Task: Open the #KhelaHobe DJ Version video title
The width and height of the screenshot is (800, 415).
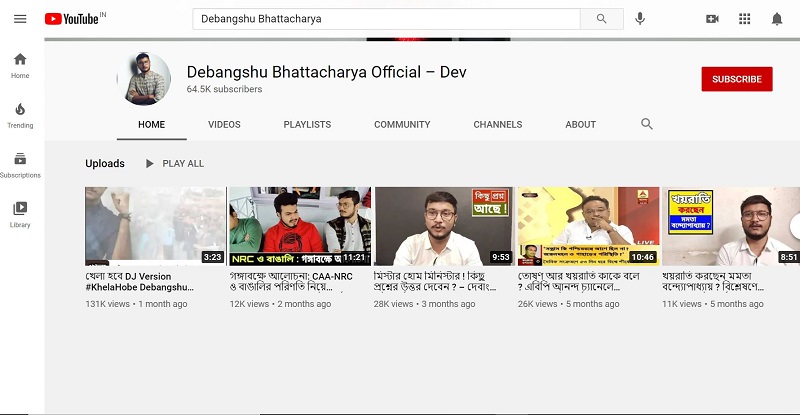Action: [140, 282]
